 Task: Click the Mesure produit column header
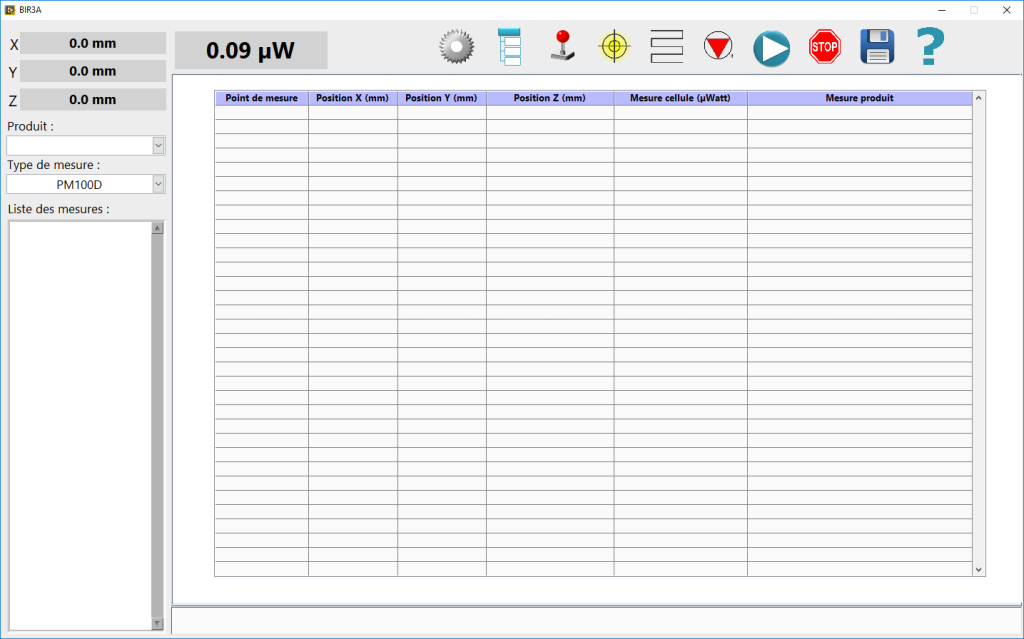click(x=859, y=98)
